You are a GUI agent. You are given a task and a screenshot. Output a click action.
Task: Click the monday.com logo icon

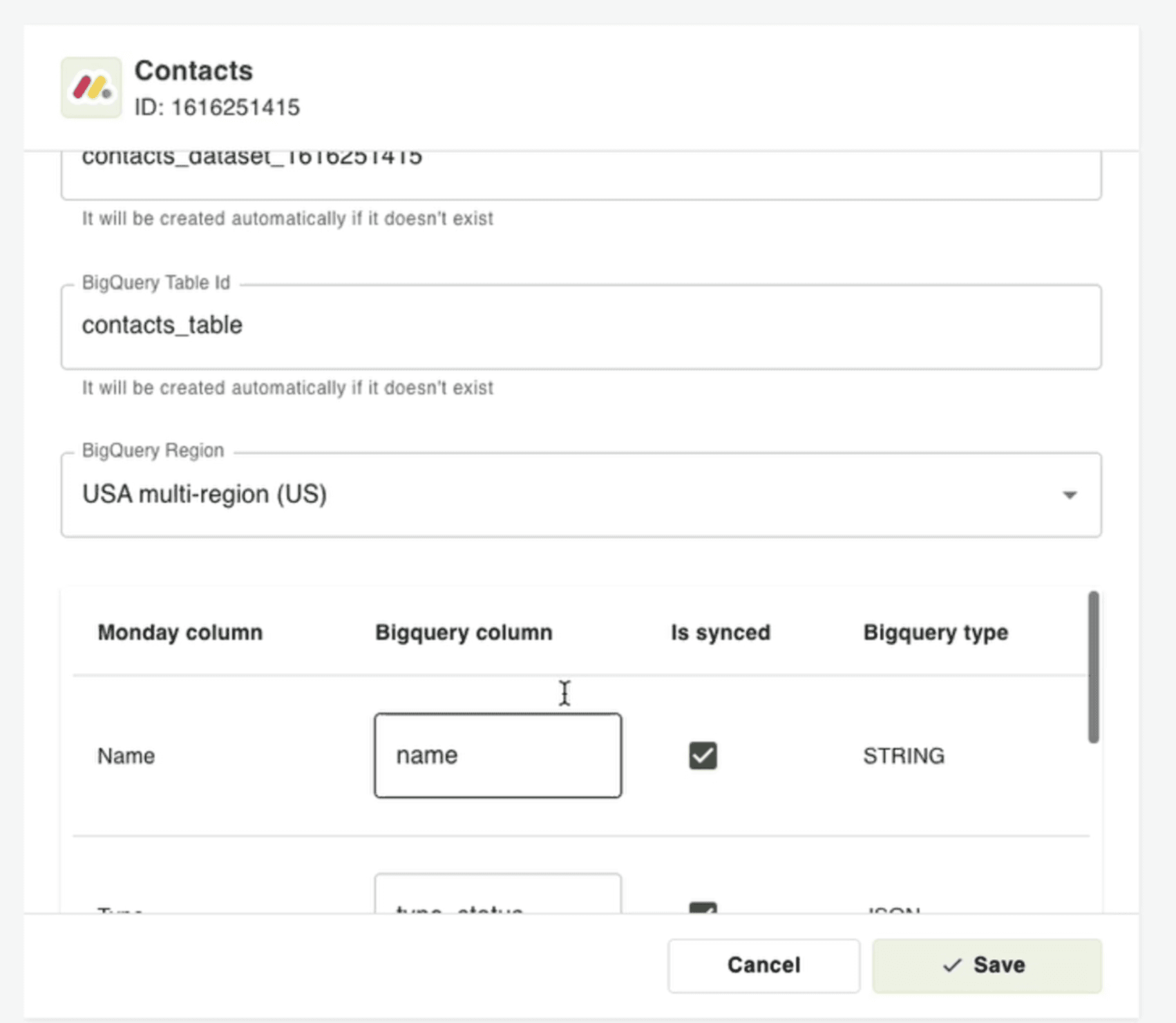91,88
